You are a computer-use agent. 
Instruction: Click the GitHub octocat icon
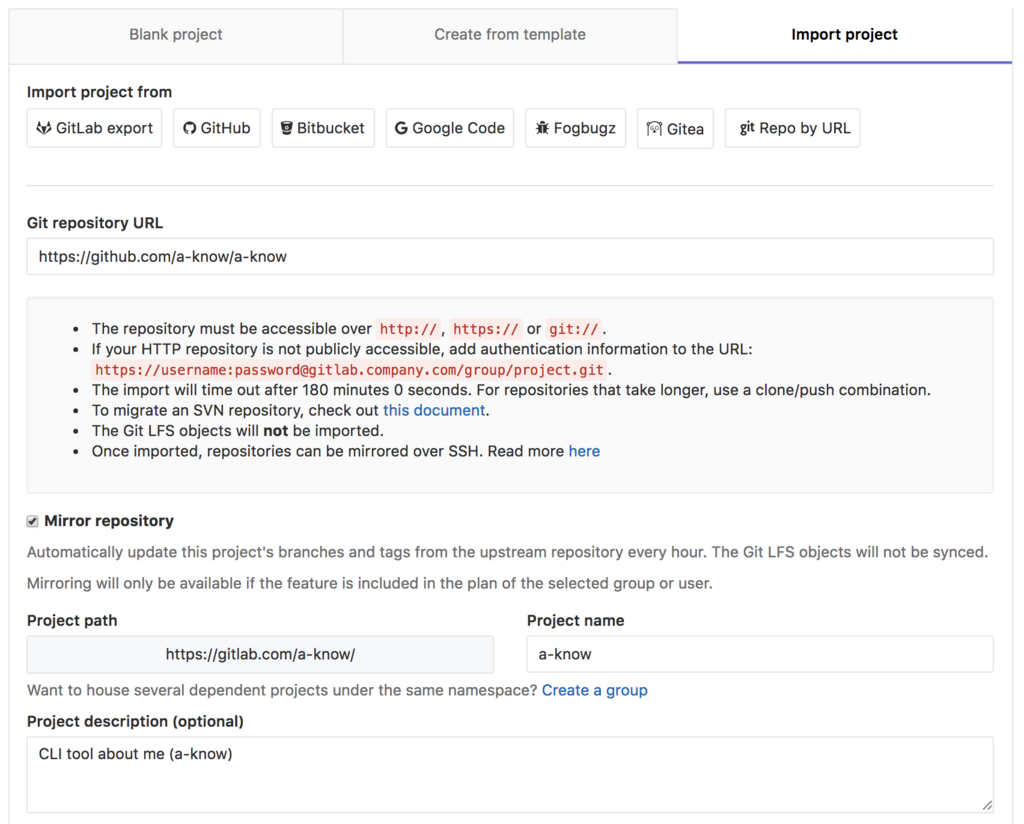coord(189,128)
